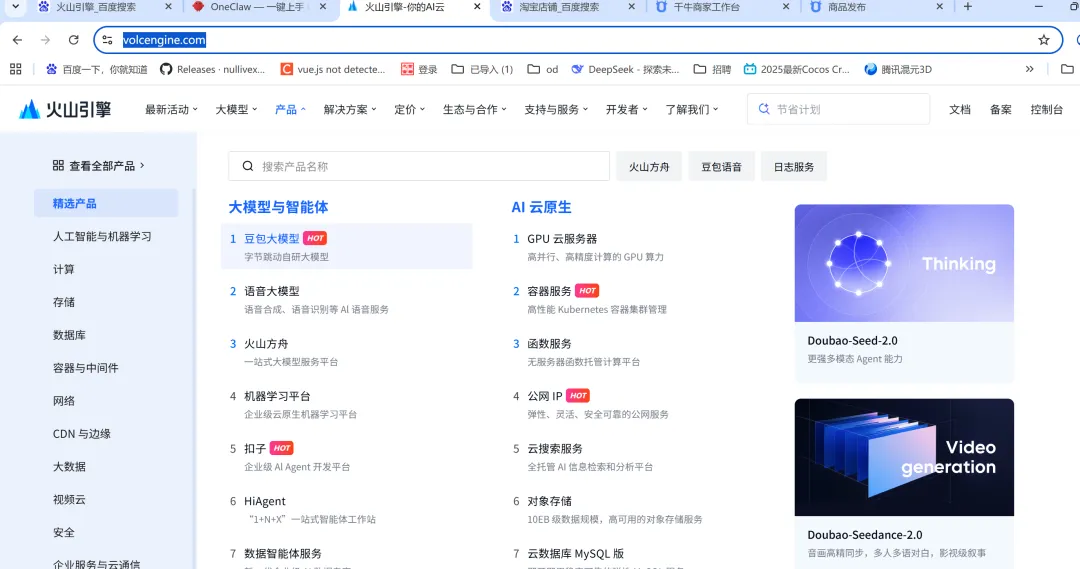Expand 定价 navigation menu
The image size is (1080, 569).
(x=409, y=109)
